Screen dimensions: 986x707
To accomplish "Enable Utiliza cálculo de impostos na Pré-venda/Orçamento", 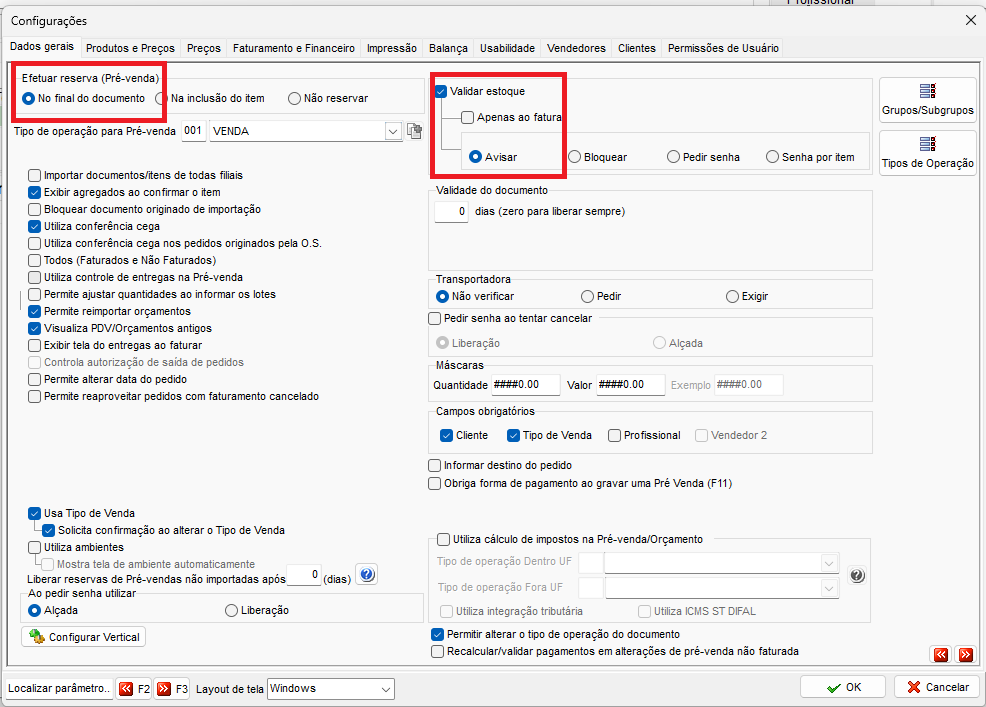I will pos(443,540).
